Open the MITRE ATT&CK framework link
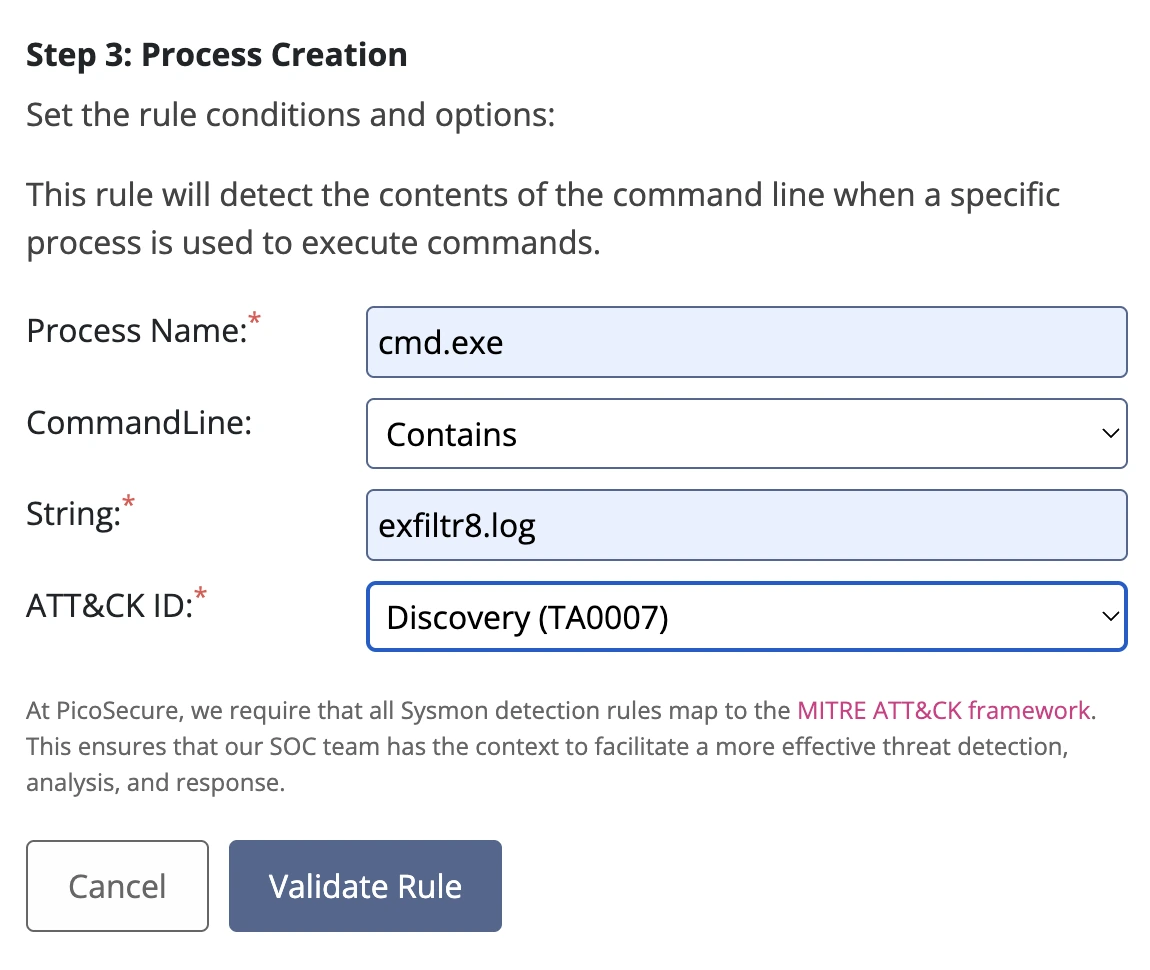The image size is (1150, 970). 944,710
